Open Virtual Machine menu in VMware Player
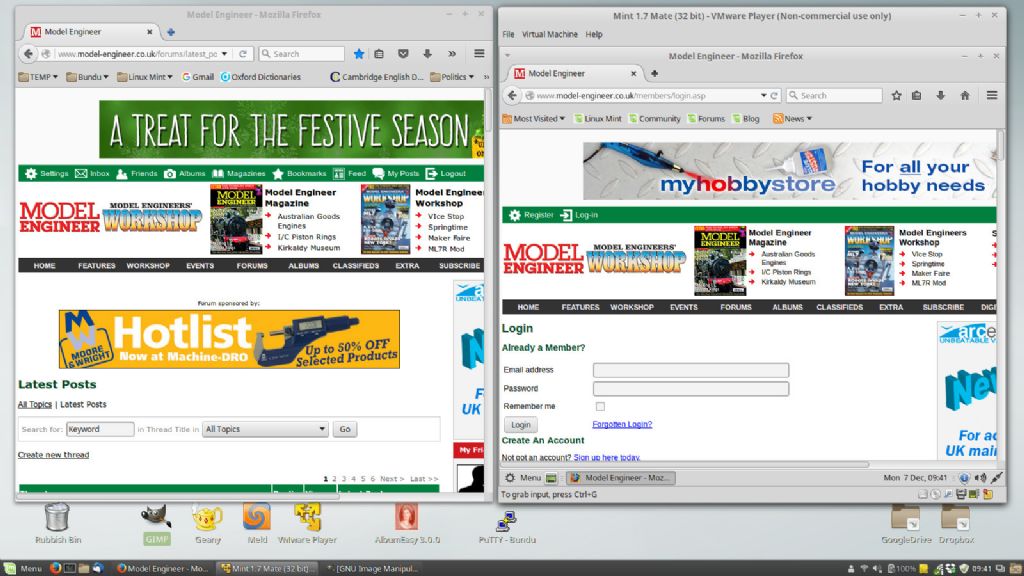This screenshot has height=576, width=1024. tap(549, 35)
